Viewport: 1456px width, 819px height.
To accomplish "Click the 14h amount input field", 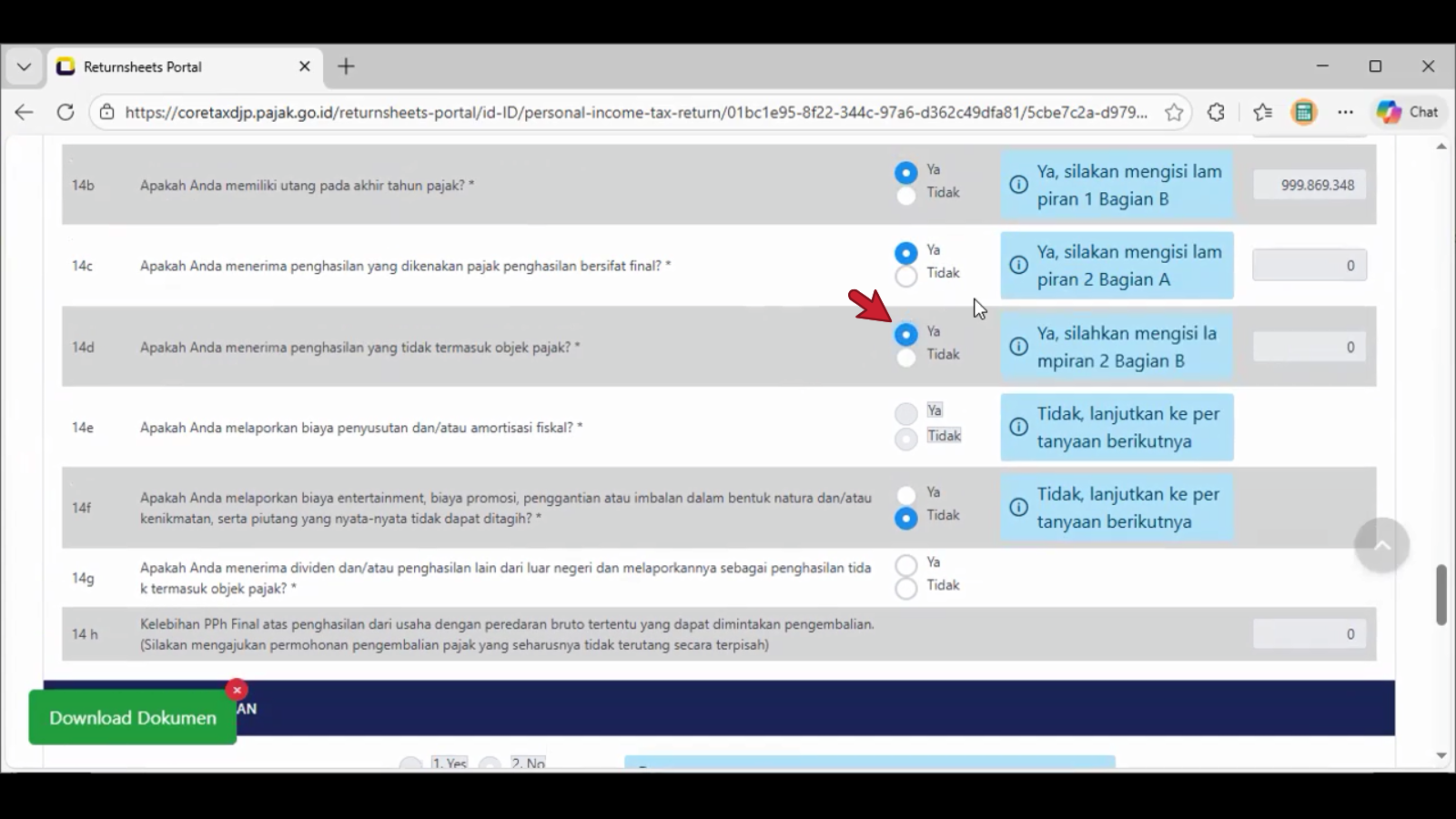I will click(x=1309, y=634).
